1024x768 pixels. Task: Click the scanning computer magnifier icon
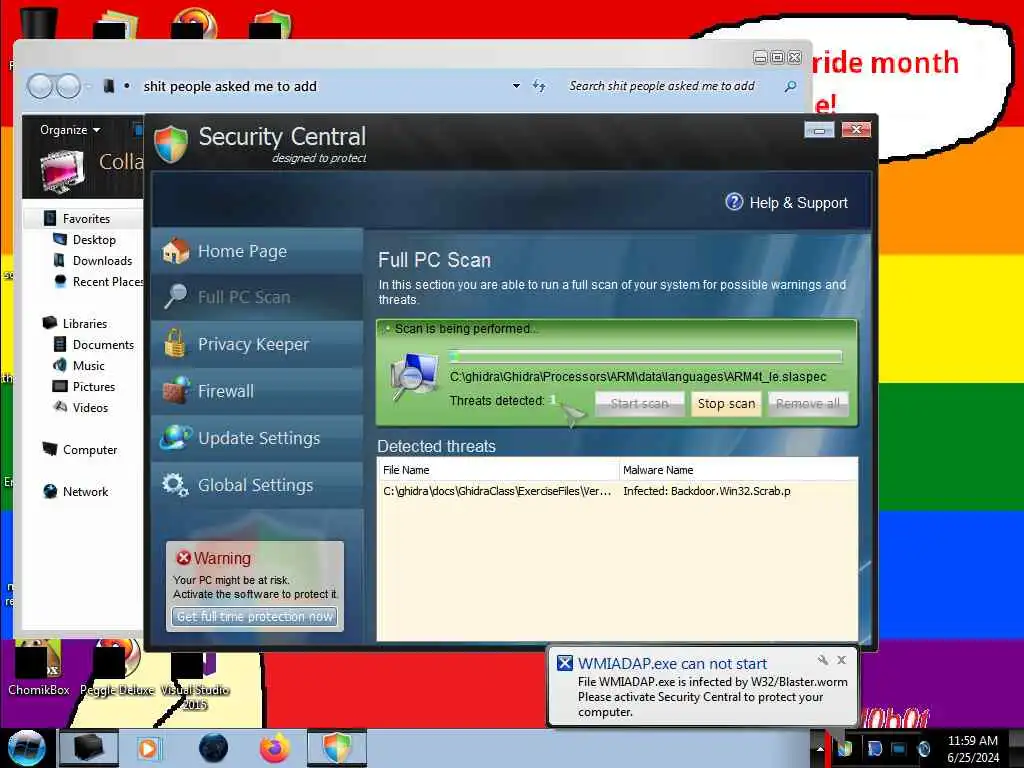point(414,377)
